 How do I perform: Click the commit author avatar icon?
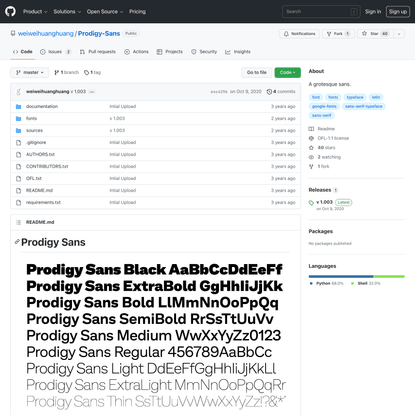(19, 92)
